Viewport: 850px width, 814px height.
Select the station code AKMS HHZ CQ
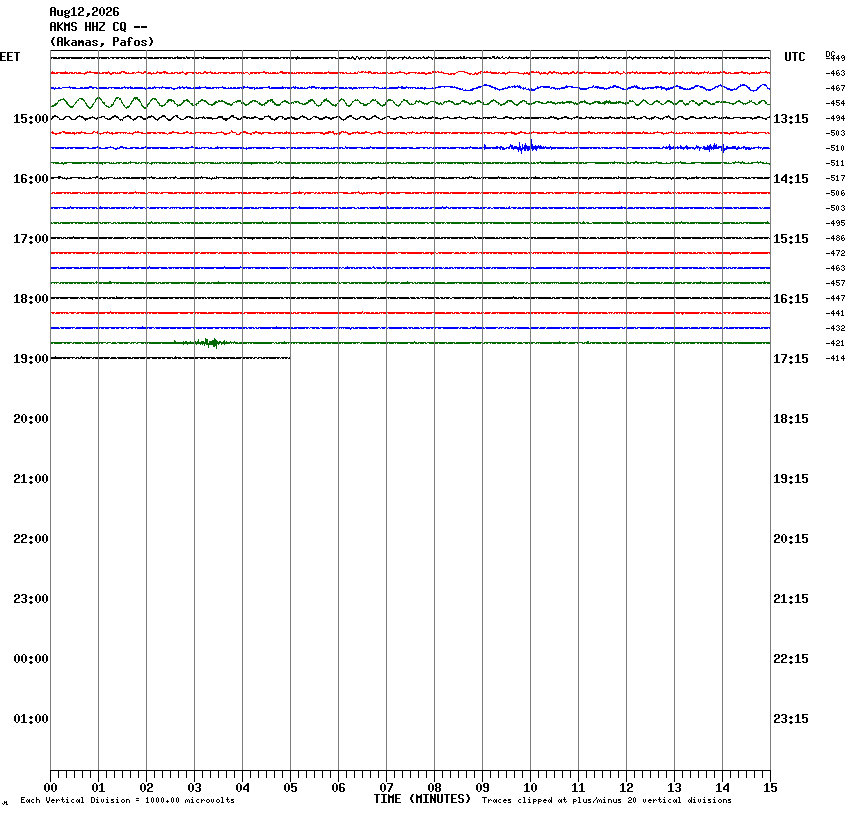point(88,27)
